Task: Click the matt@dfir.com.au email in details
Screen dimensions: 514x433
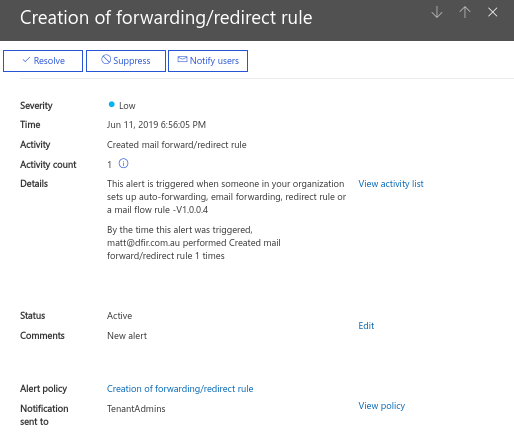Action: click(143, 243)
